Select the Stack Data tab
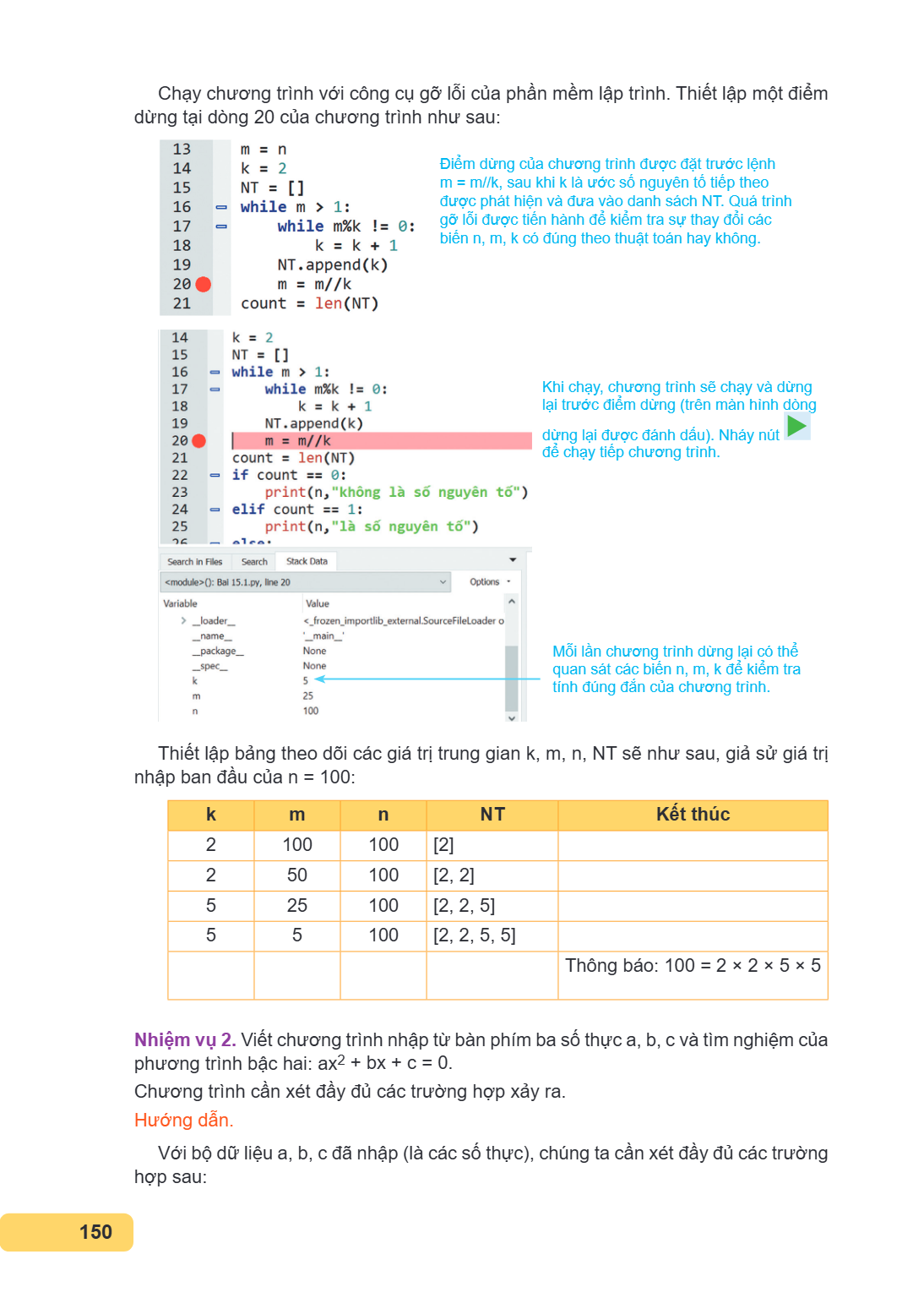This screenshot has width=924, height=1298. [307, 561]
